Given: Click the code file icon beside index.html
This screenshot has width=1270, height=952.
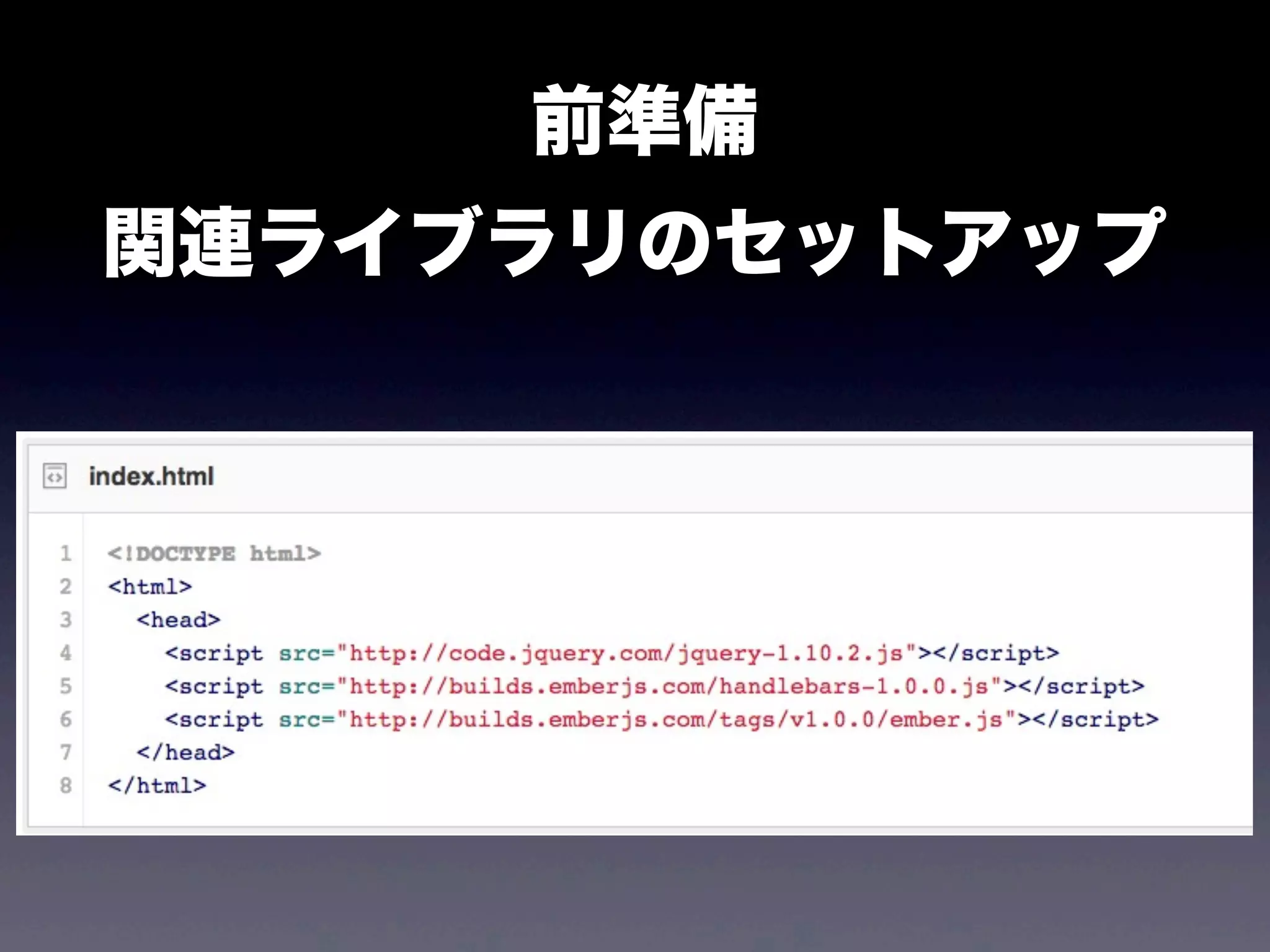Looking at the screenshot, I should point(55,477).
